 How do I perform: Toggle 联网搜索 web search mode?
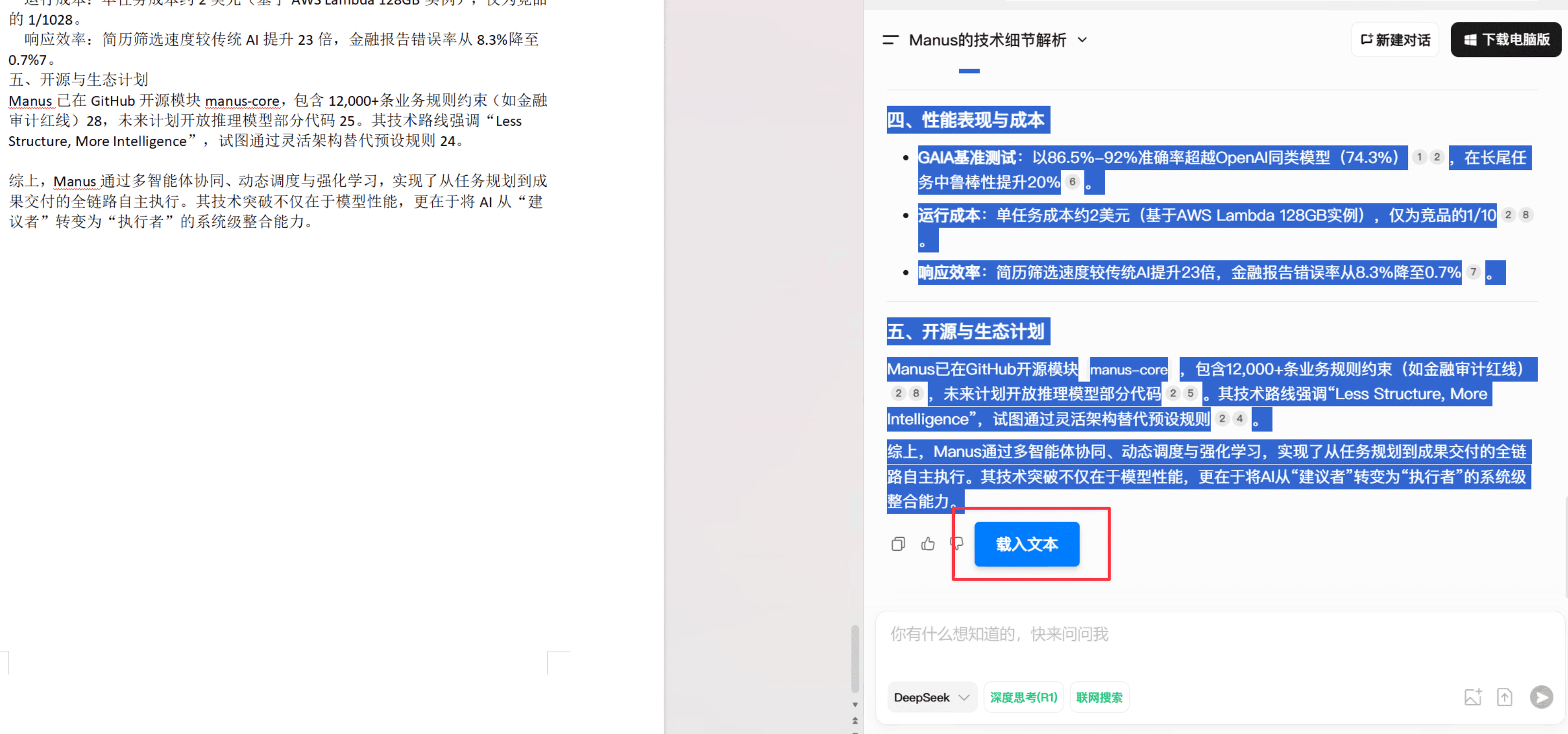1099,697
